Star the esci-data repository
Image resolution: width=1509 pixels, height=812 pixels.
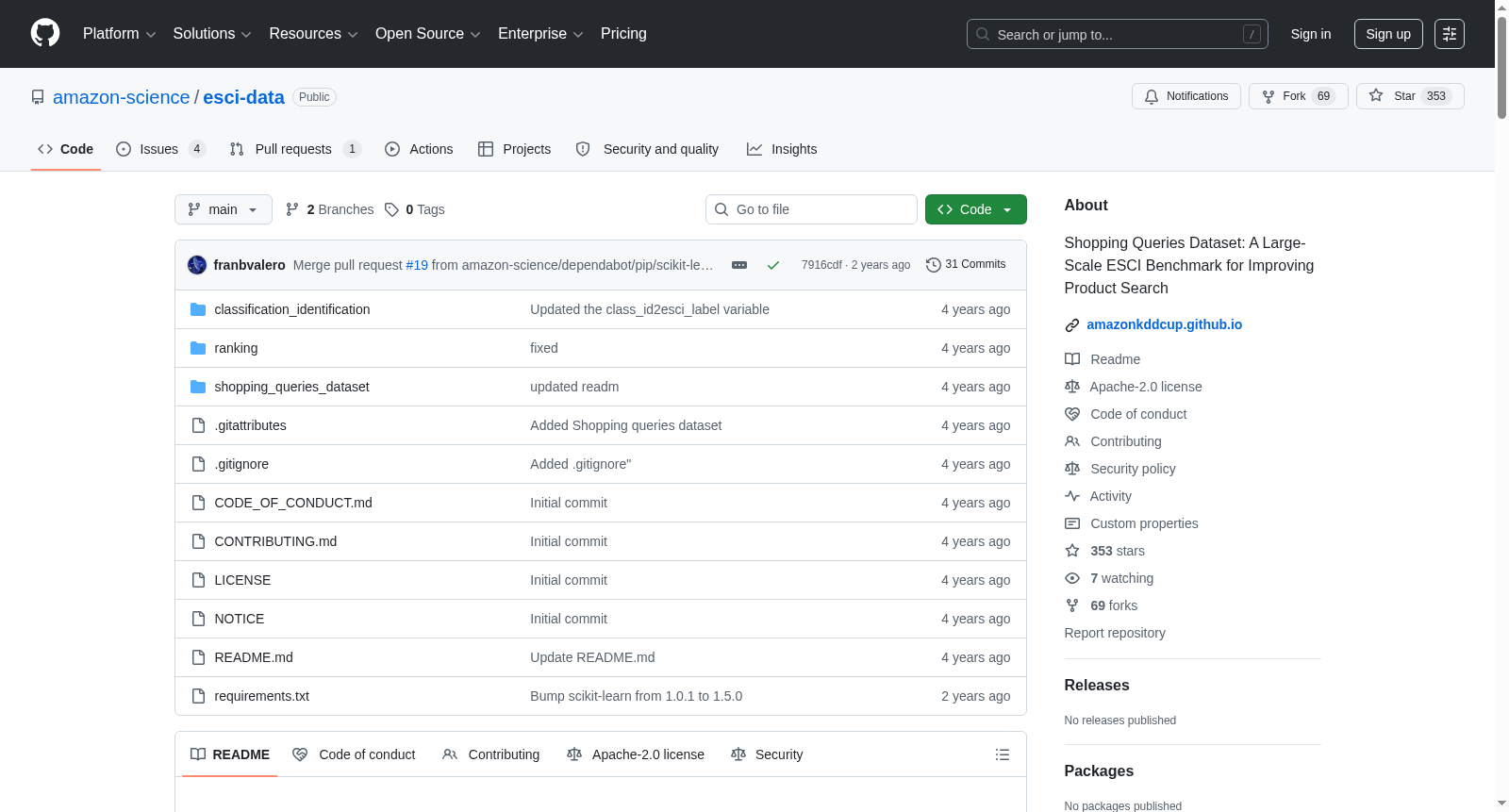[1410, 96]
